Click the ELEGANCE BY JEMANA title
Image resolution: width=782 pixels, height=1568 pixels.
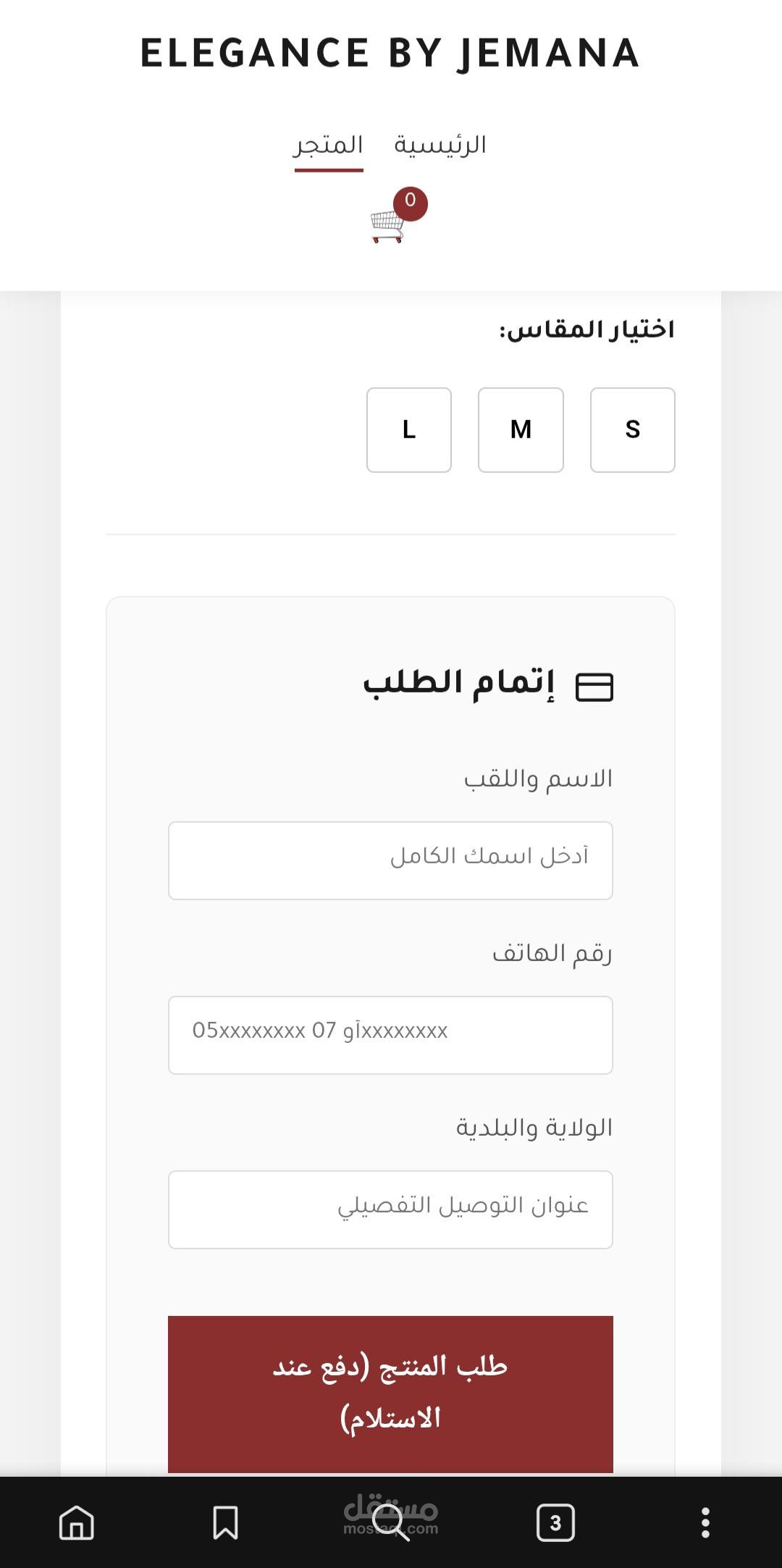pos(390,54)
